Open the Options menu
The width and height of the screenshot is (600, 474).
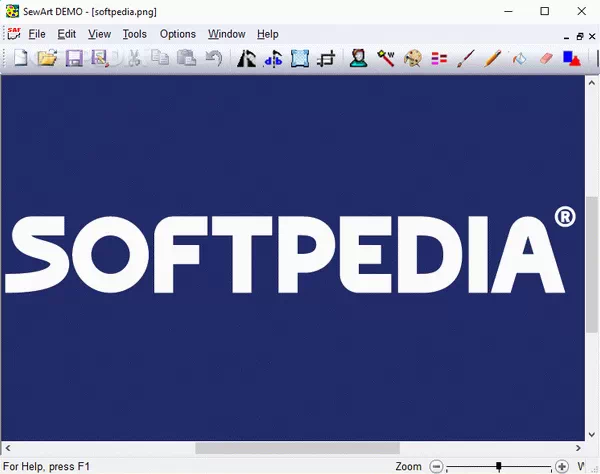178,34
